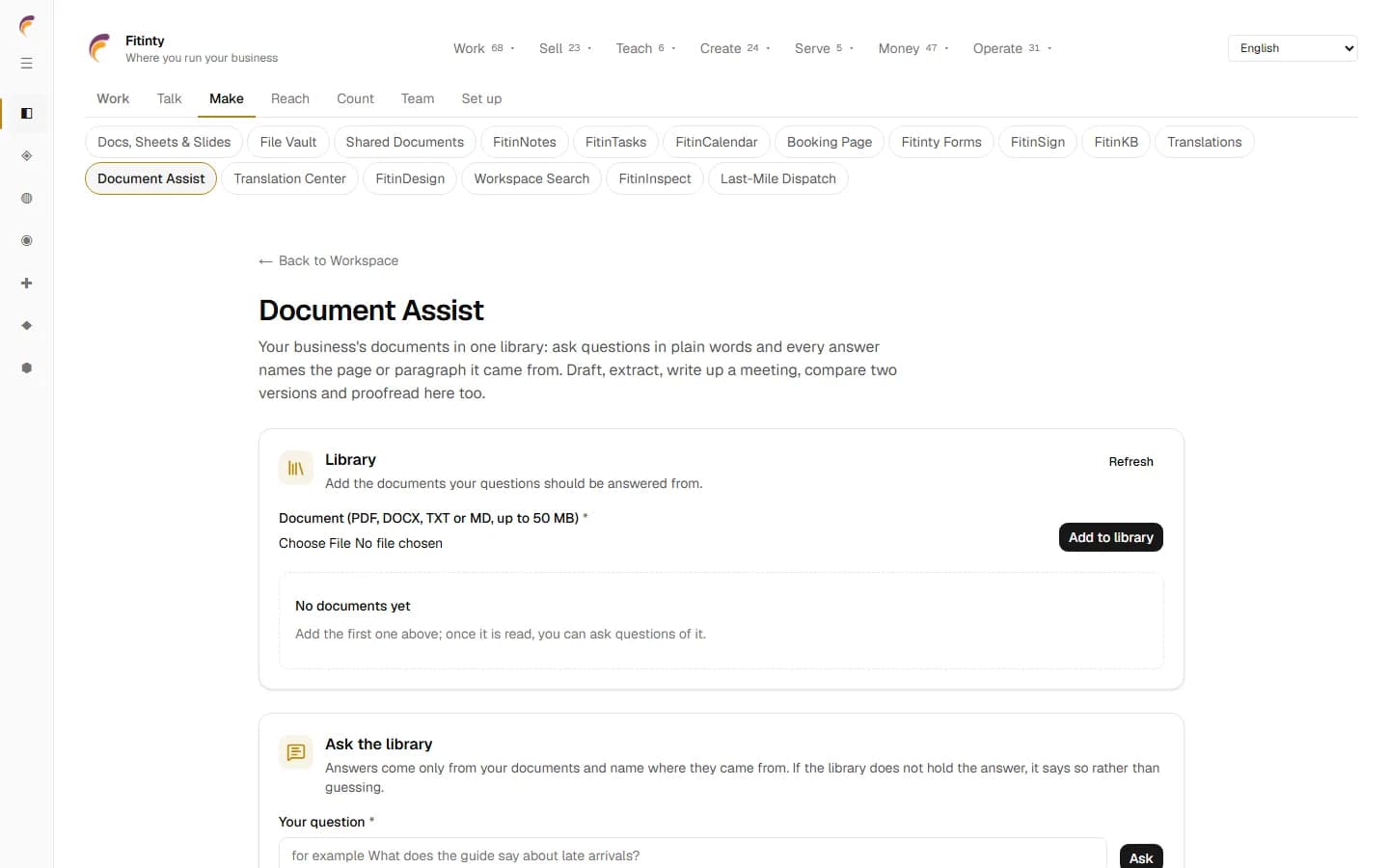Open the Booking Page pill
The height and width of the screenshot is (868, 1389).
(830, 142)
